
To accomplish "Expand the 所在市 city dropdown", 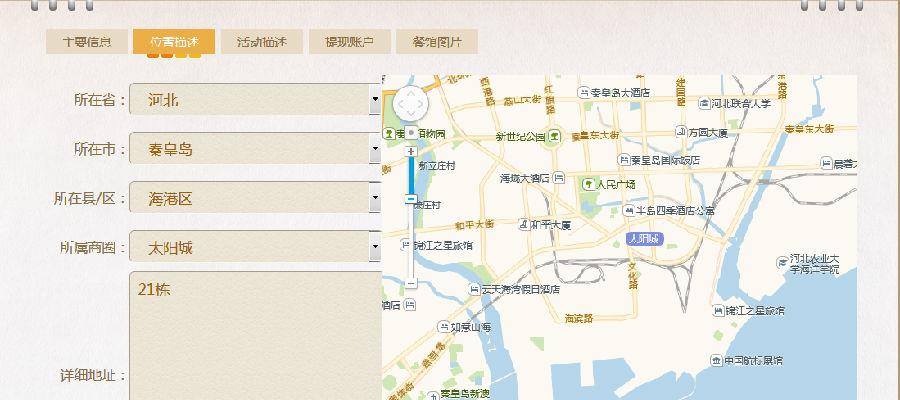I will (374, 149).
